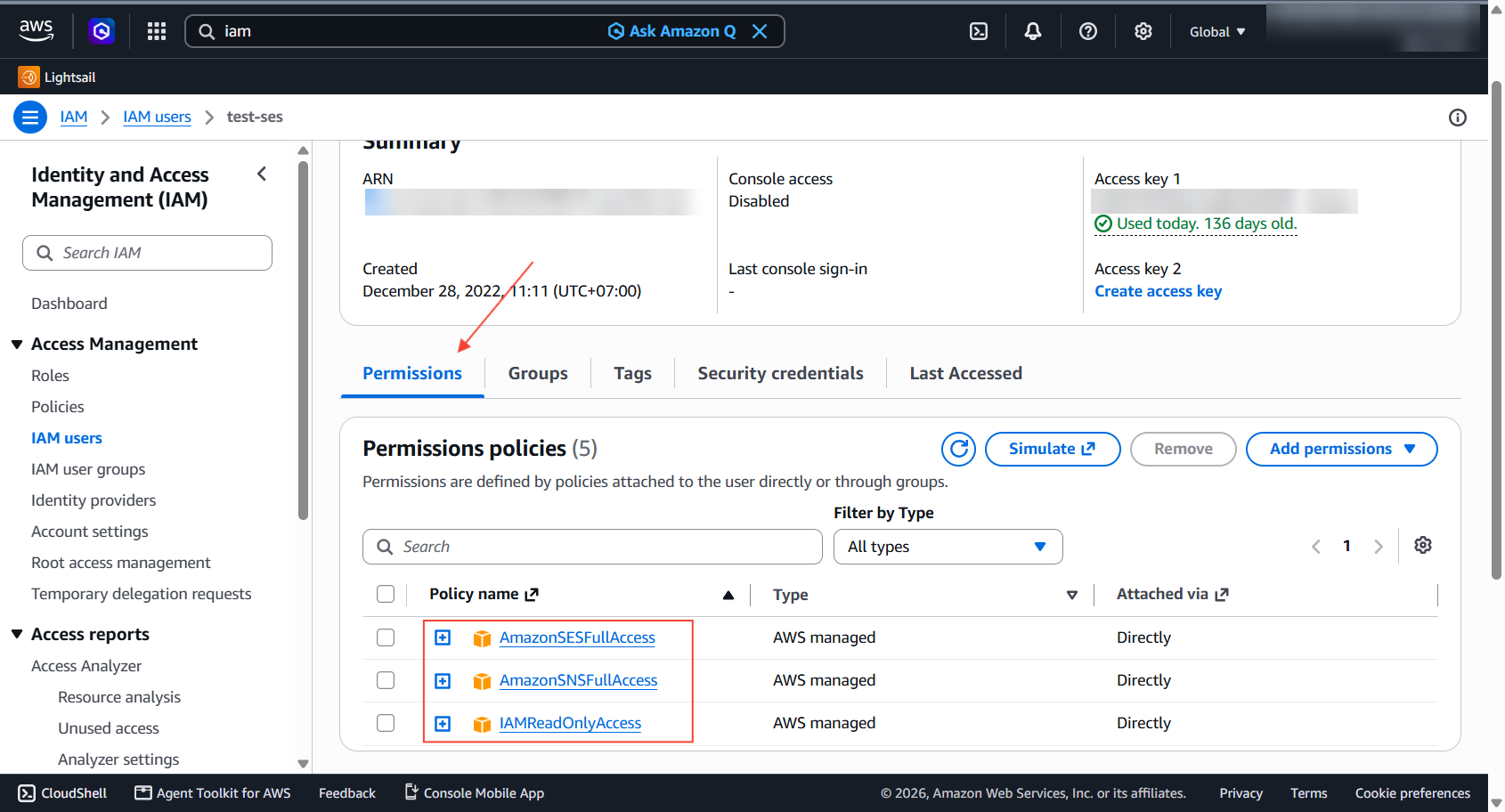Check the AmazonSNSFullAccess row checkbox

386,680
